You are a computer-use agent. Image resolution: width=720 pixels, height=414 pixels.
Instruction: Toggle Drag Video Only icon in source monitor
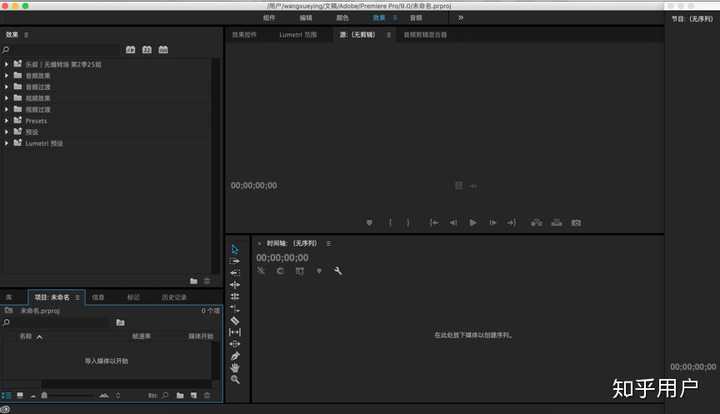(459, 185)
